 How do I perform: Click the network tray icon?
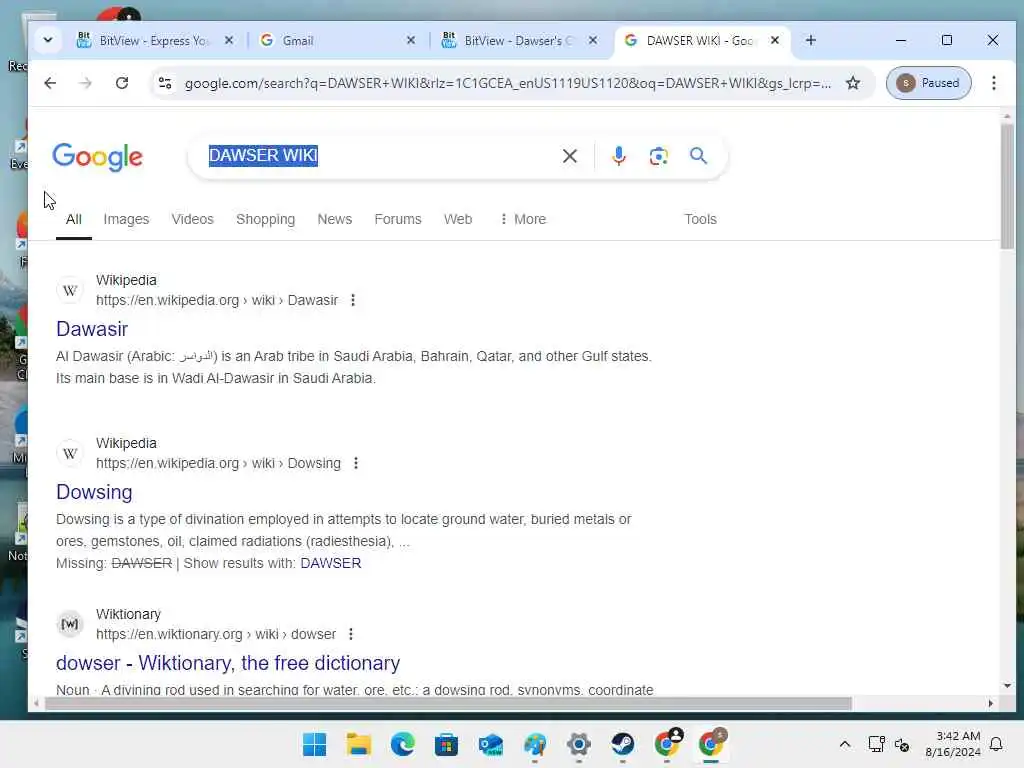click(x=876, y=744)
